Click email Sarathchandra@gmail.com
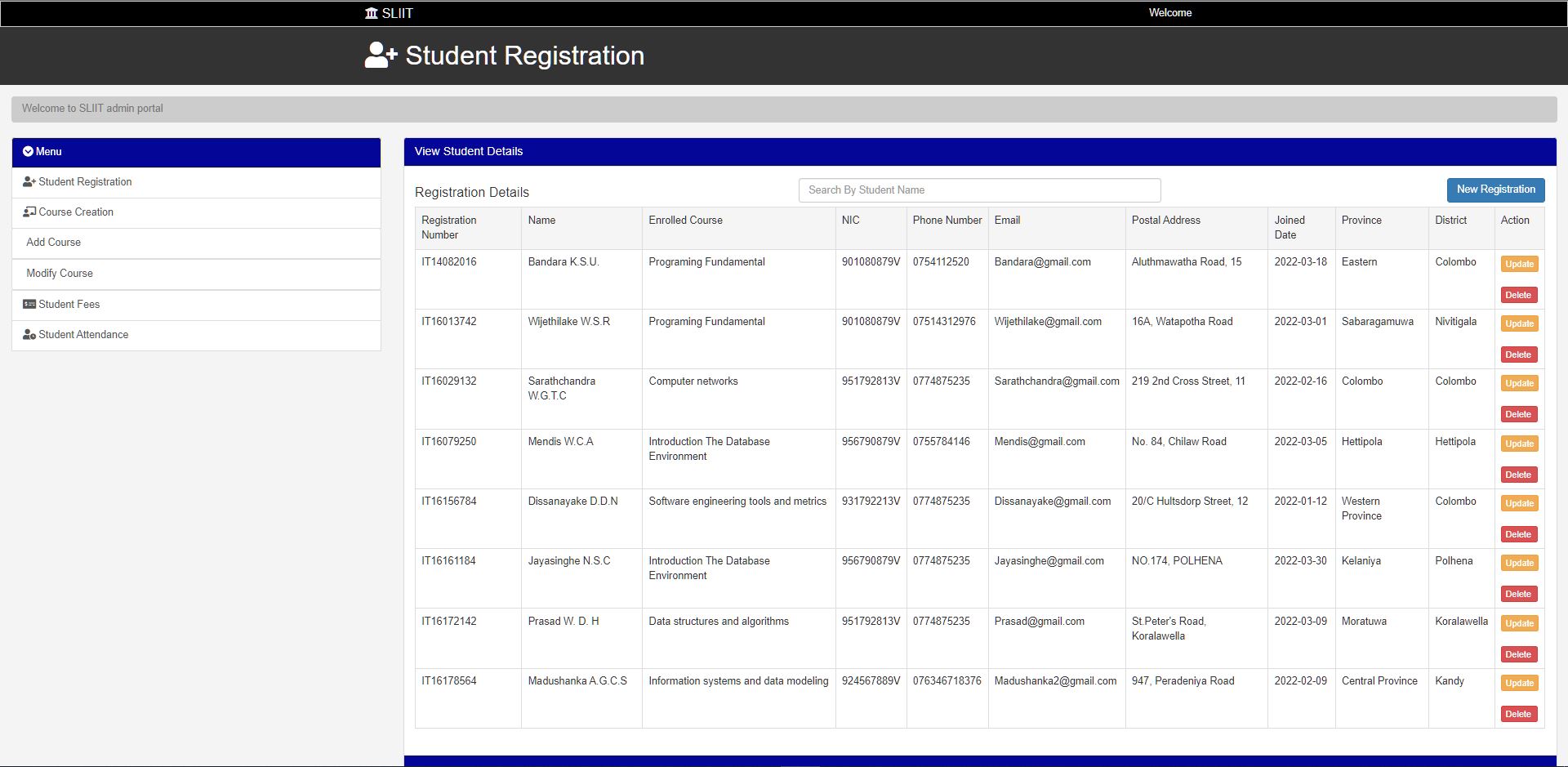 coord(1057,381)
